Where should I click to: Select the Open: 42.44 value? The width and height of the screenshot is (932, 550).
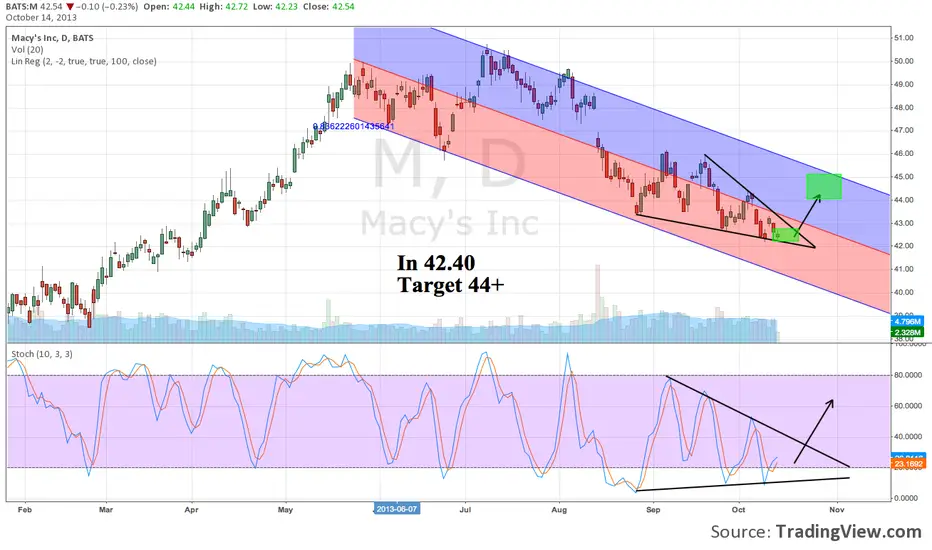pos(169,7)
